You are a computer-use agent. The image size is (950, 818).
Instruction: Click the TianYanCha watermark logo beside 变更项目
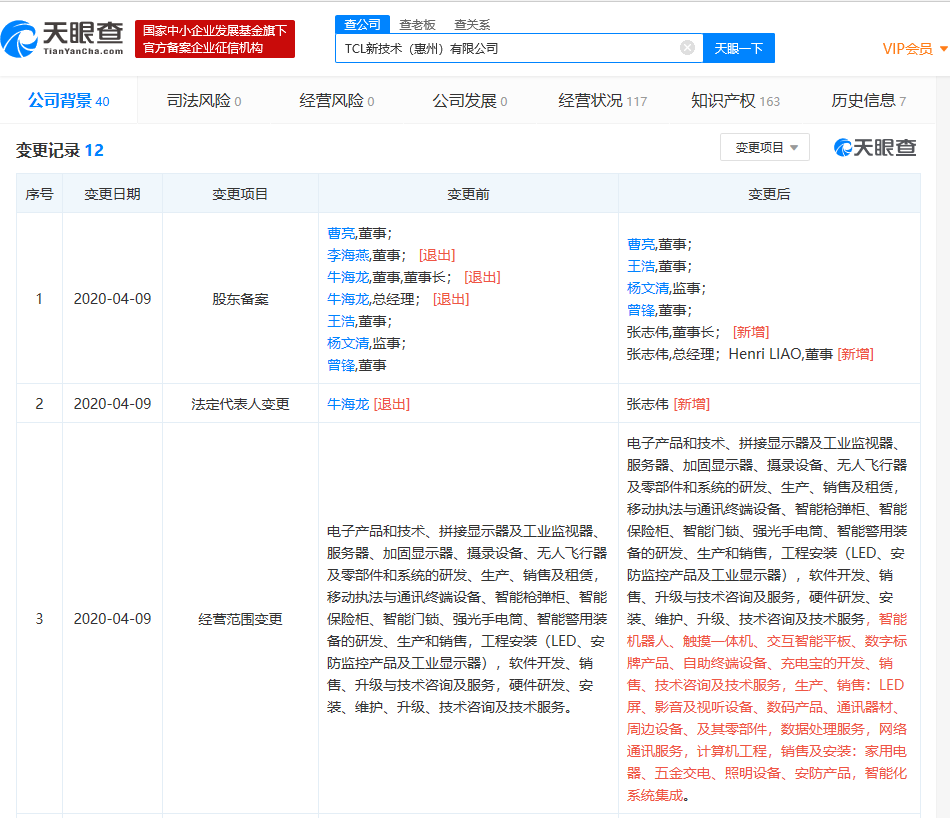click(875, 148)
